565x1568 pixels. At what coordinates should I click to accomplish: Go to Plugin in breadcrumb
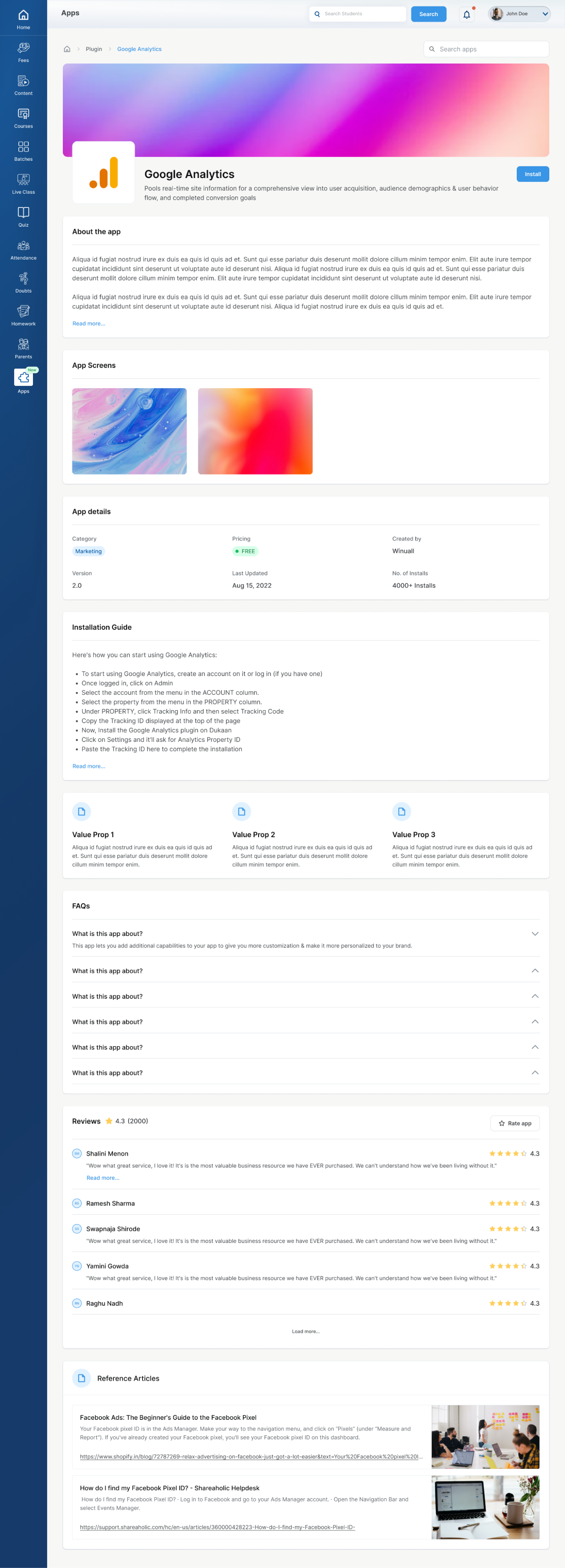point(94,49)
